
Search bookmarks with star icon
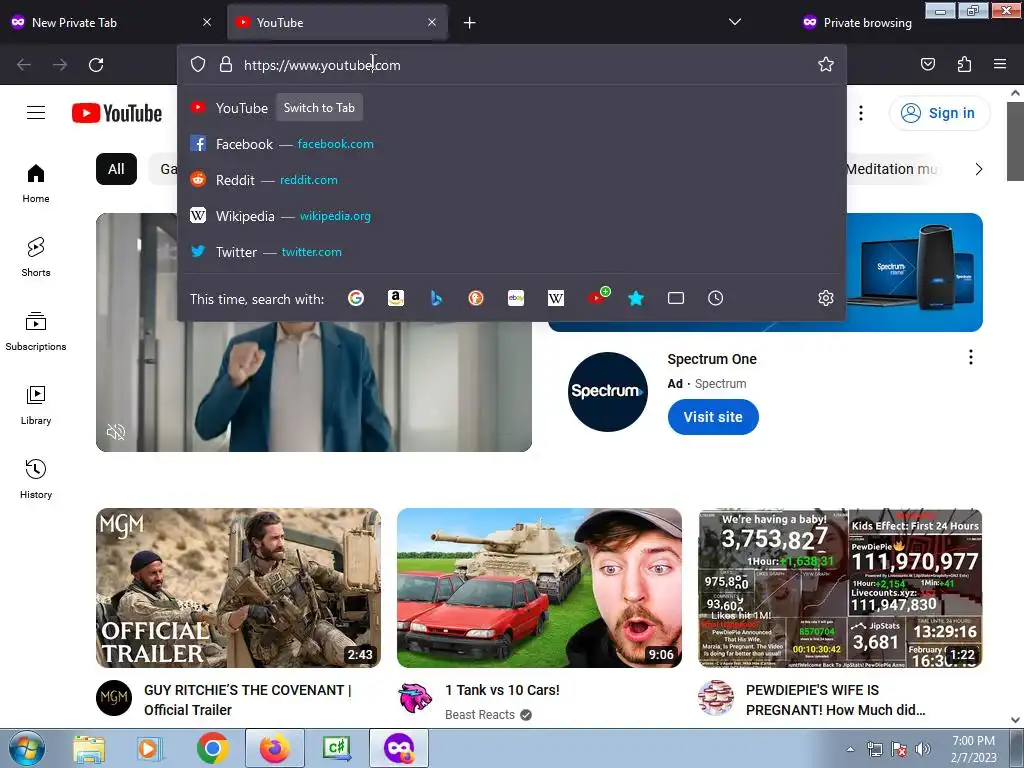point(636,298)
